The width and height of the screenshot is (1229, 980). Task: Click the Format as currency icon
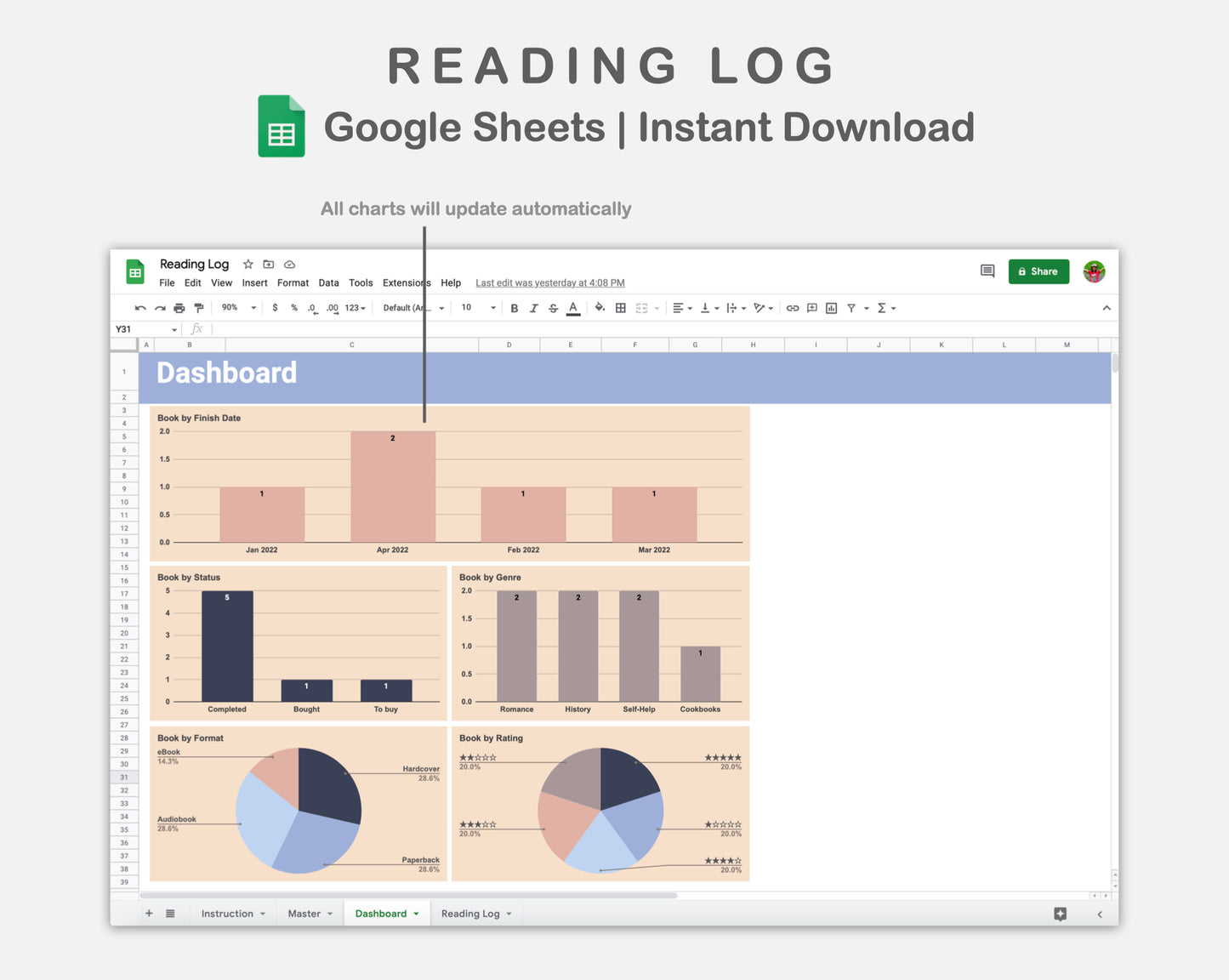pos(275,307)
